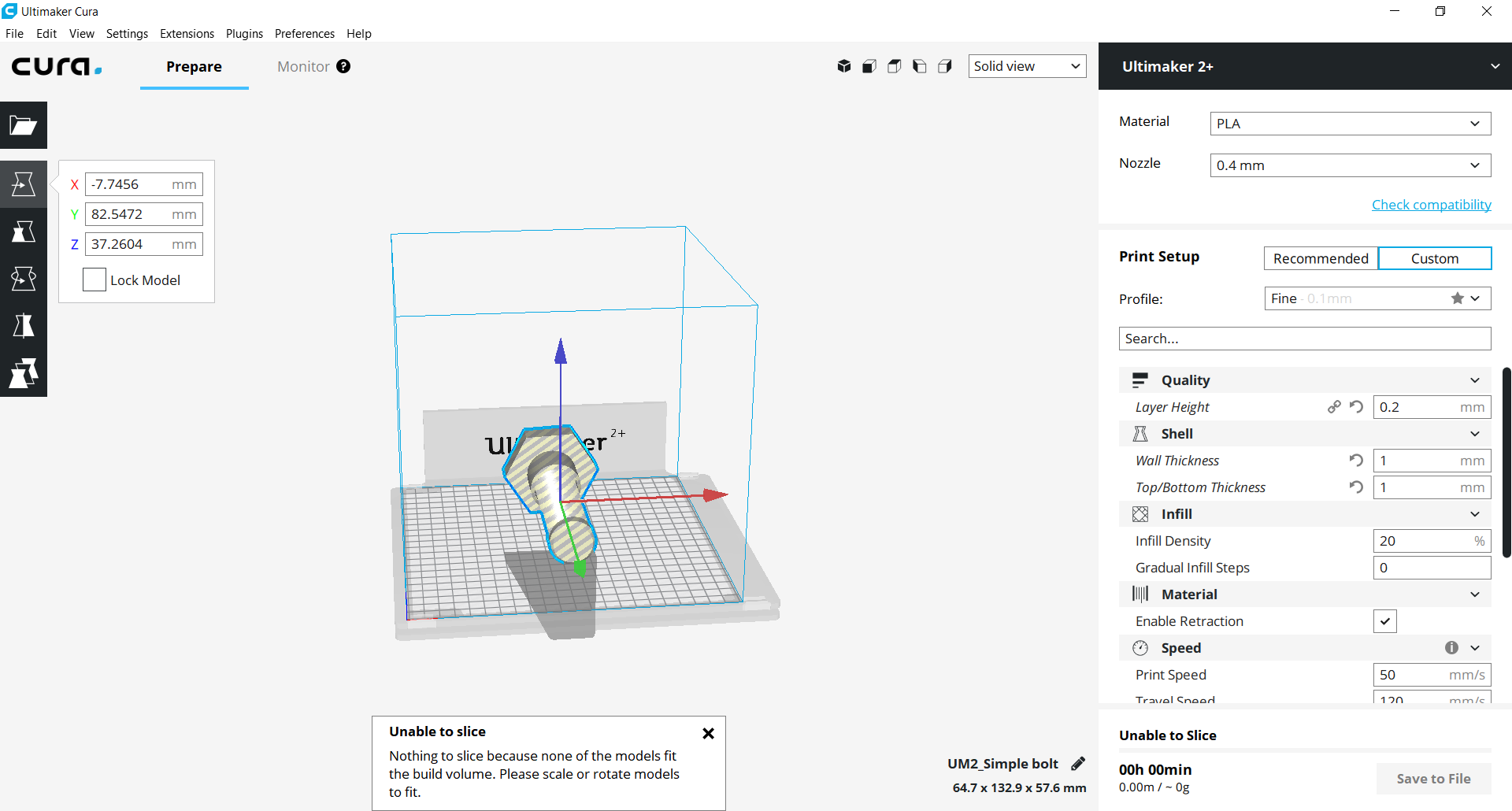Click the Check compatibility link

point(1432,205)
